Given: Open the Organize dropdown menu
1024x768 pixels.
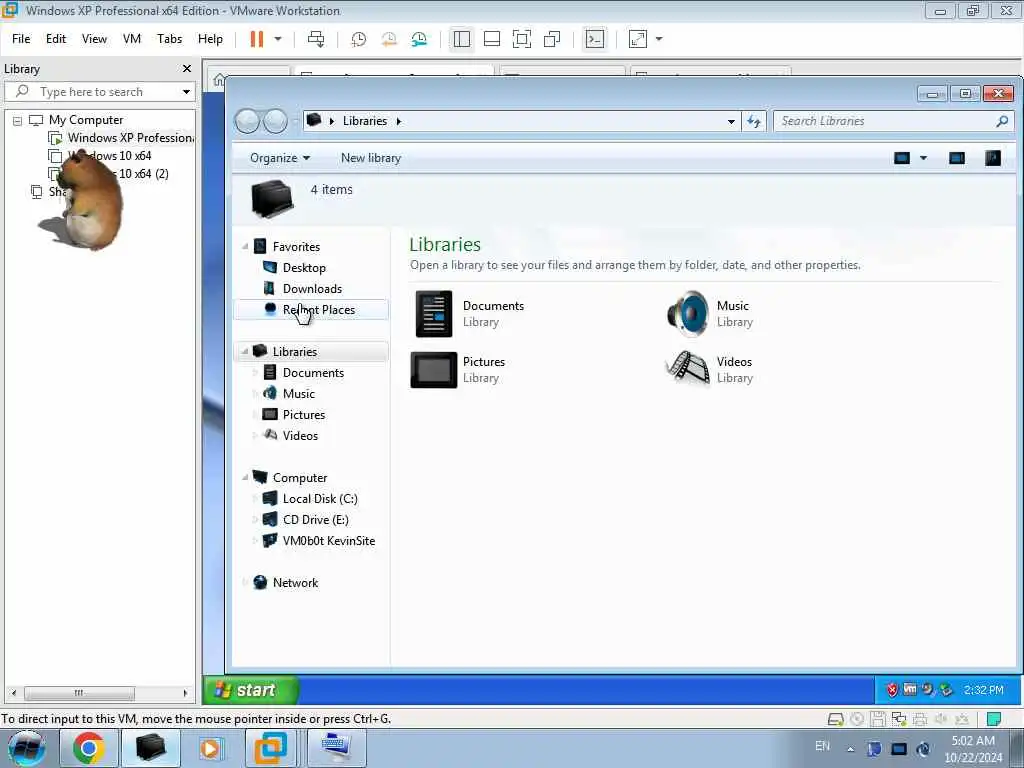Looking at the screenshot, I should [x=280, y=158].
